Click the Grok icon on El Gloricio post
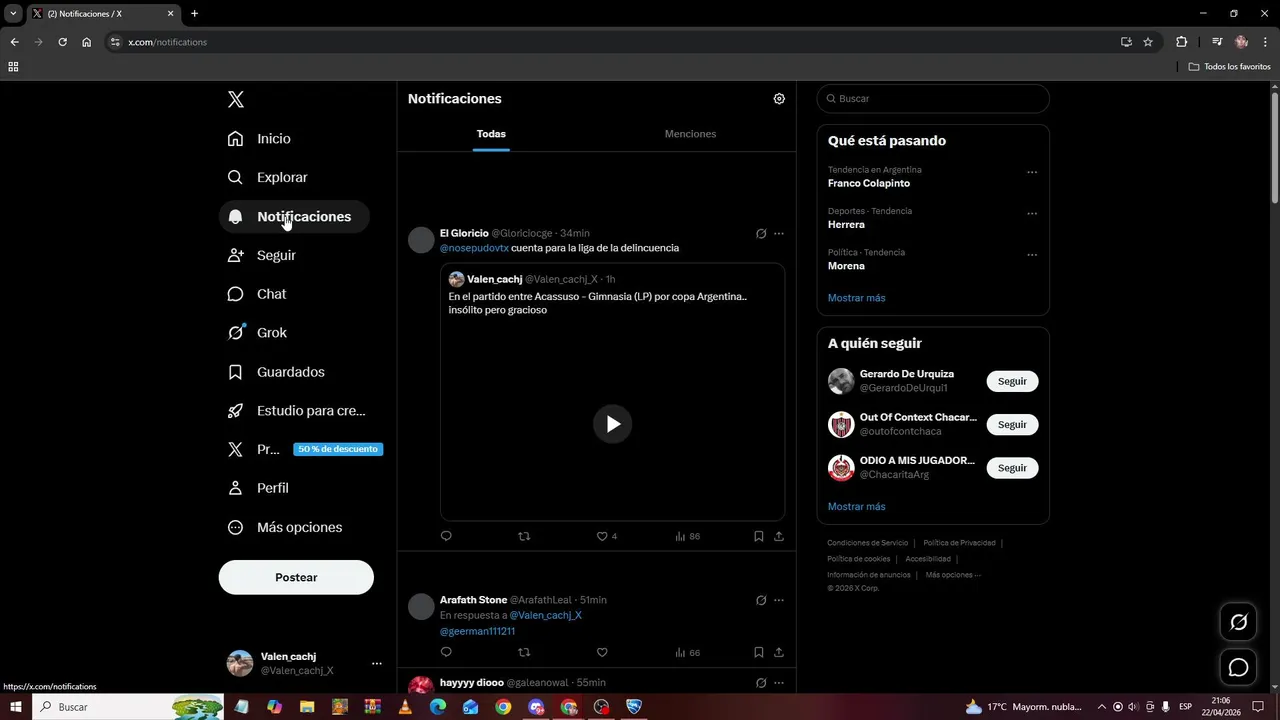 (761, 233)
